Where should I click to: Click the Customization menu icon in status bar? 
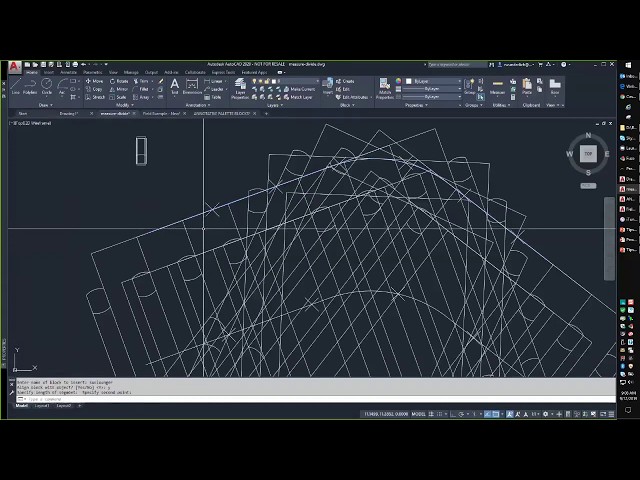click(x=611, y=414)
